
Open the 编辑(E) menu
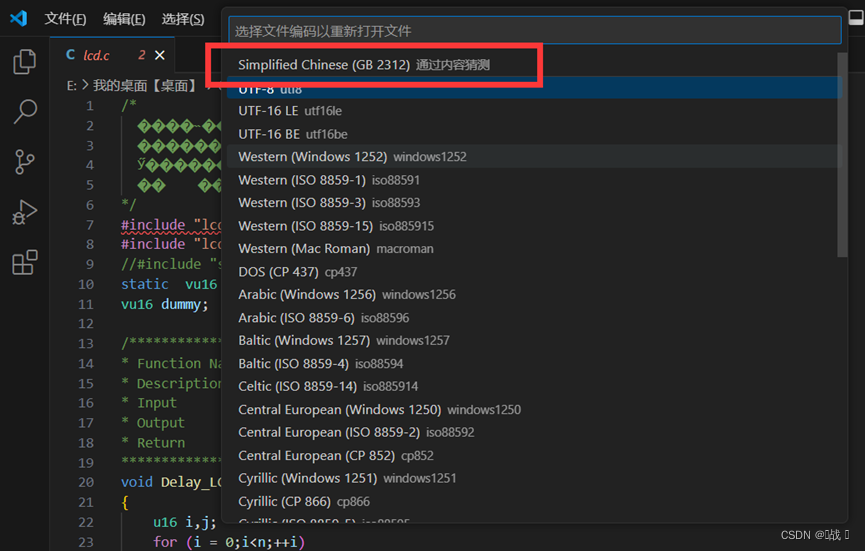click(124, 19)
